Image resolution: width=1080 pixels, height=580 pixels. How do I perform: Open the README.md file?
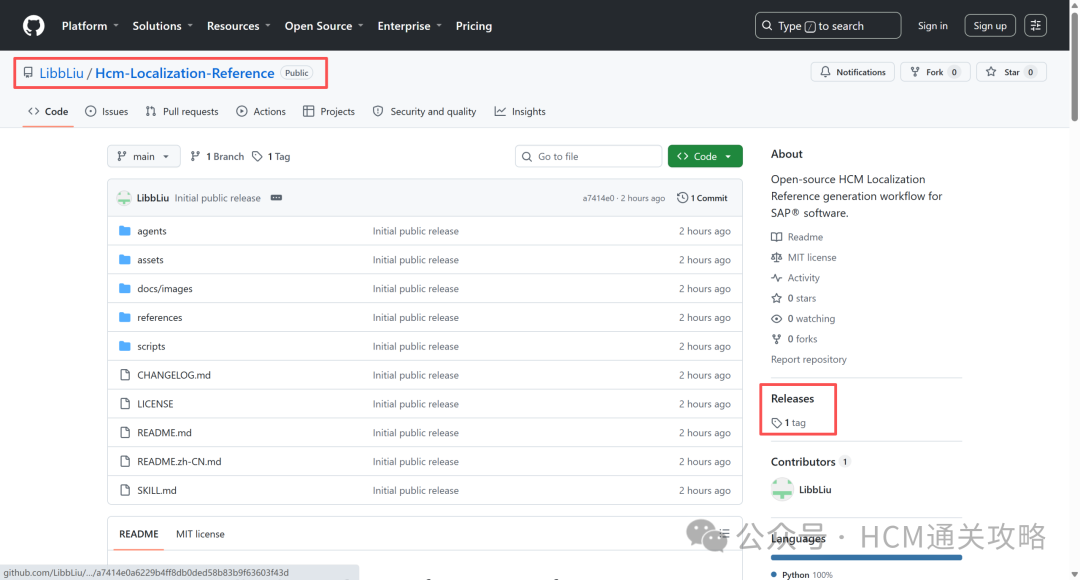[164, 433]
